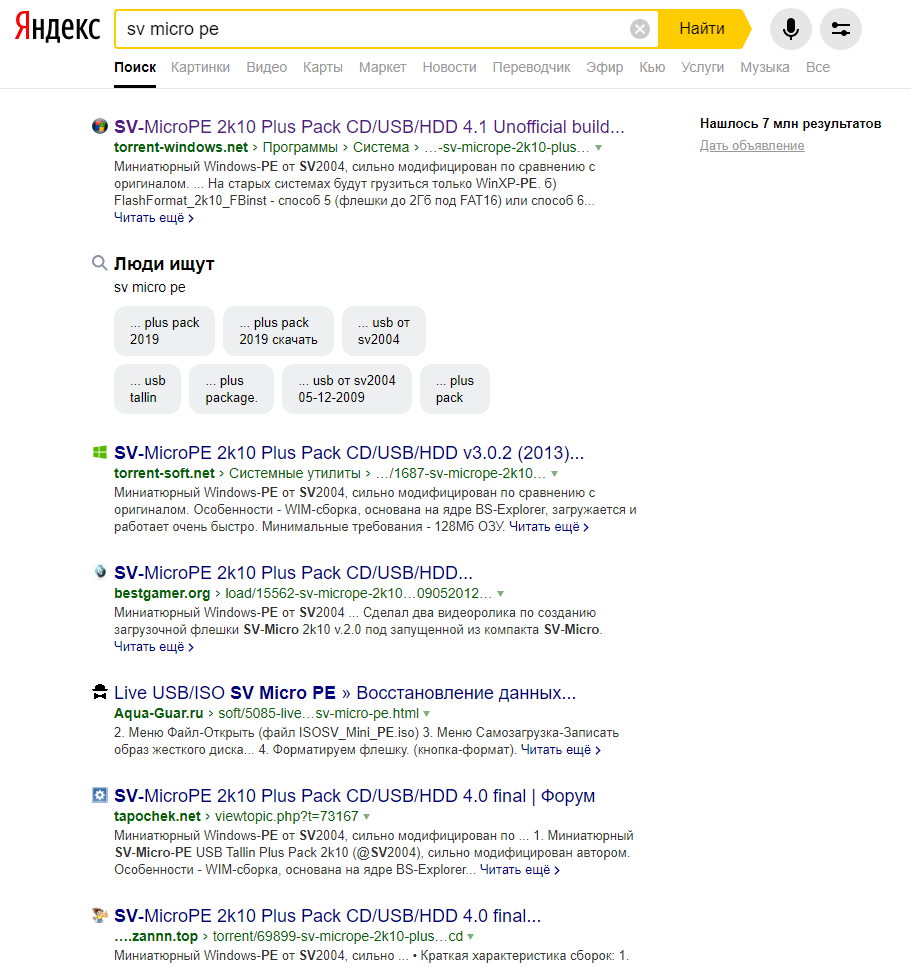Click the bestgamer.org result favicon
This screenshot has width=911, height=967.
(99, 572)
